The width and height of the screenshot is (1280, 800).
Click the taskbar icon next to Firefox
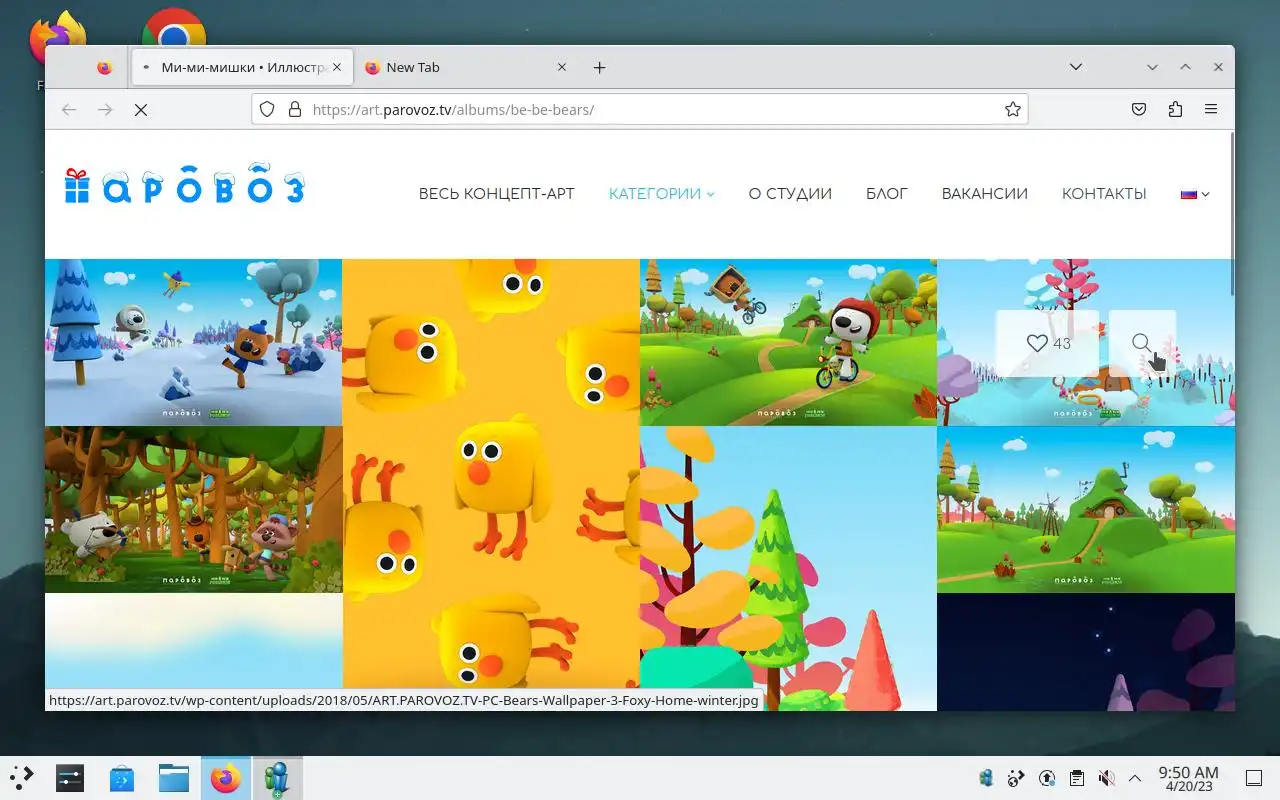[x=277, y=777]
